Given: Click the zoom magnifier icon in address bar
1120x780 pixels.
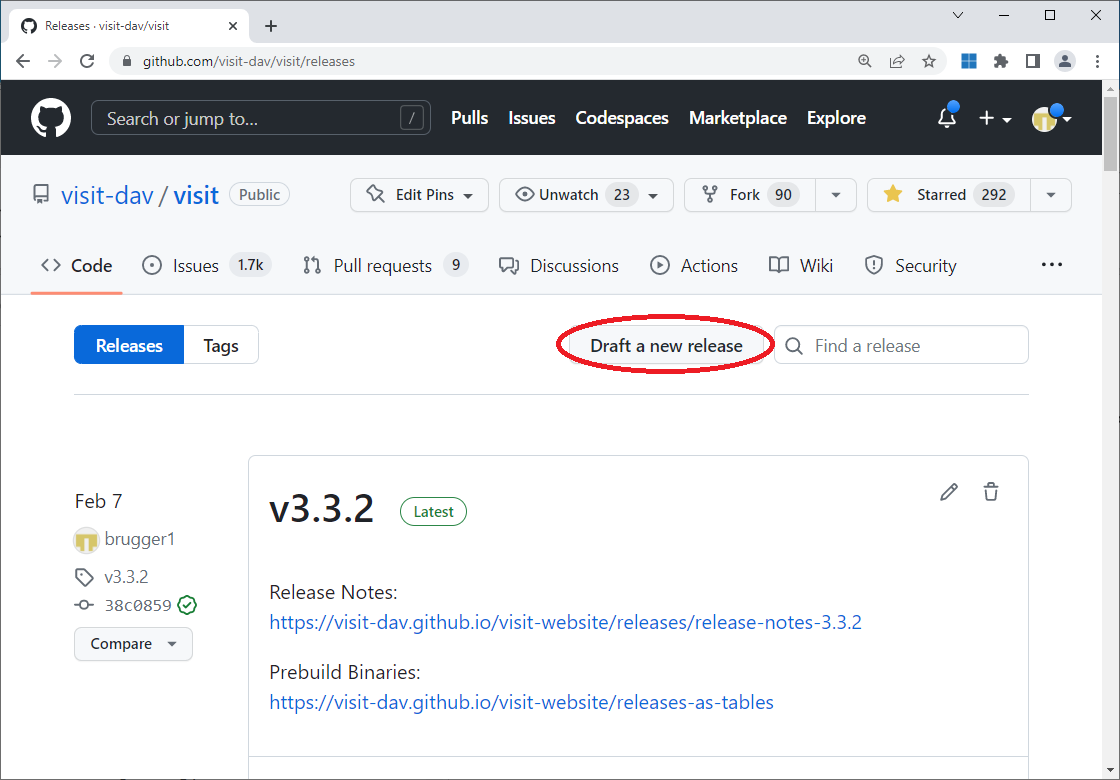Looking at the screenshot, I should pos(864,61).
